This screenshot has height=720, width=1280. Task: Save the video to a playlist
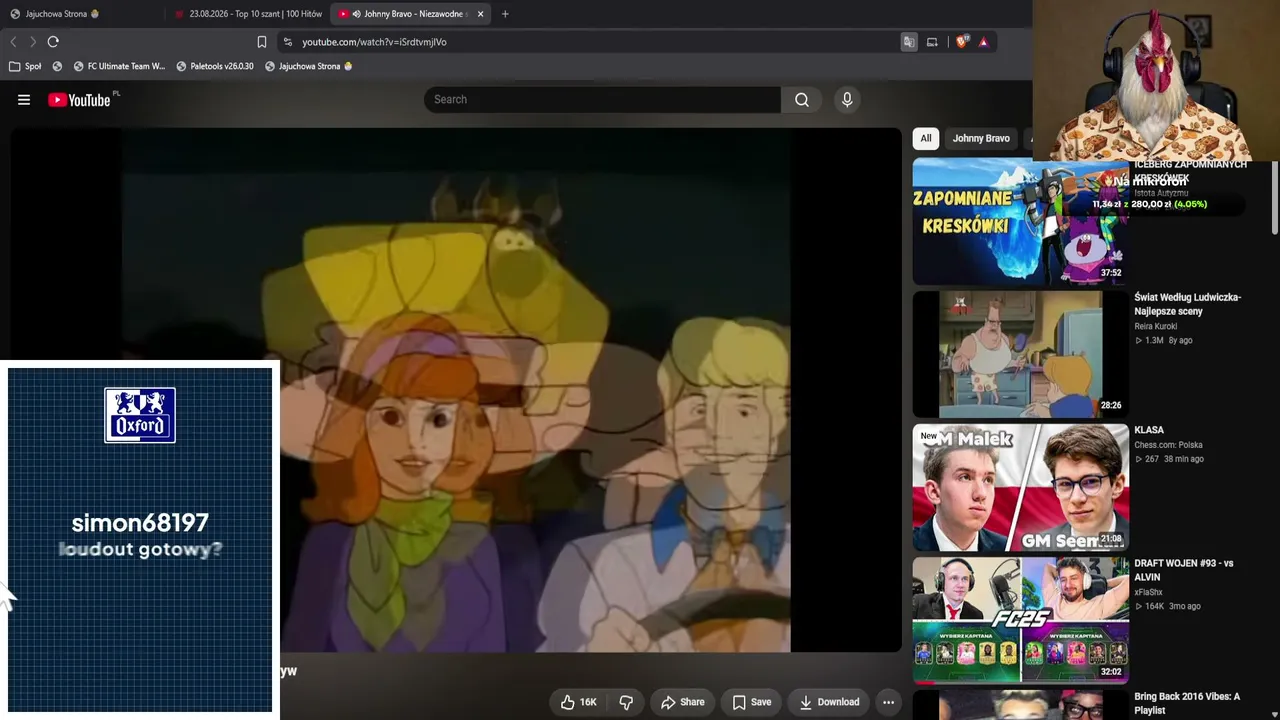[752, 702]
